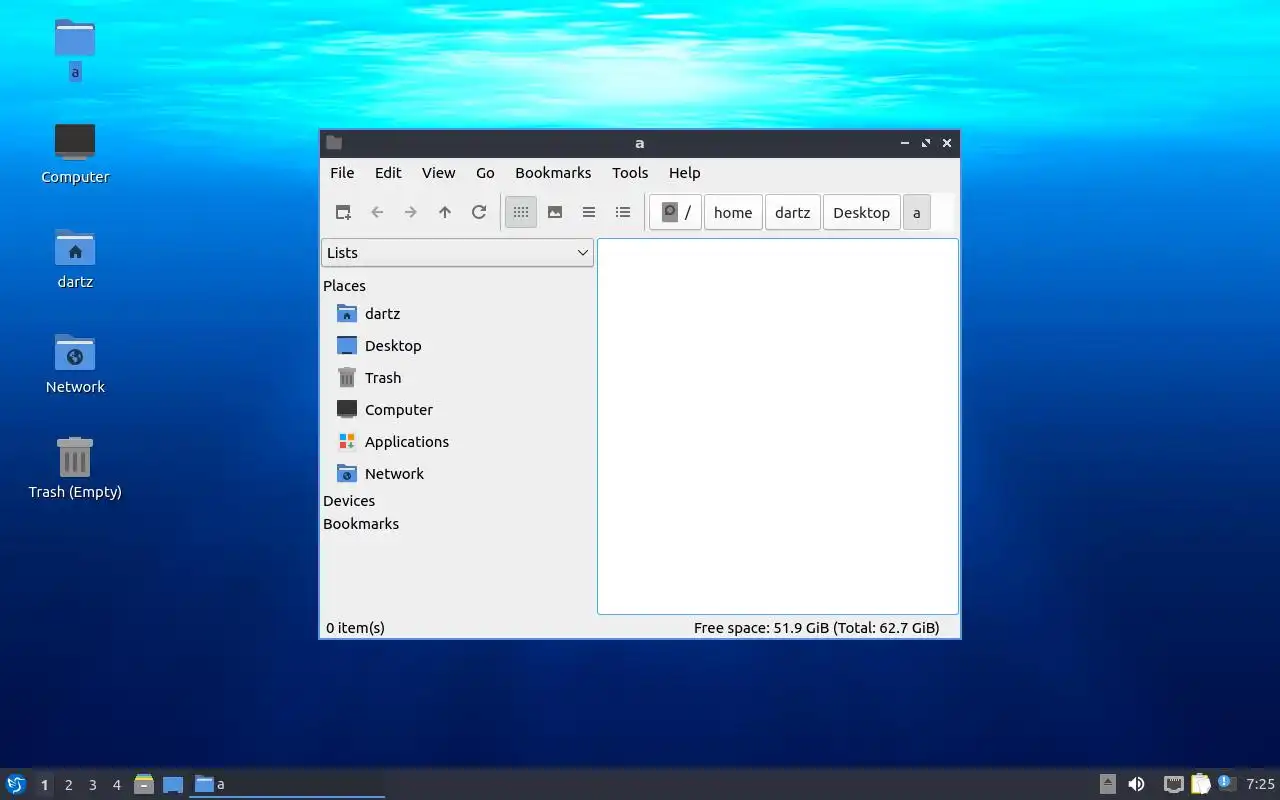This screenshot has width=1280, height=800.
Task: Click the folder icon in title bar
Action: (x=334, y=143)
